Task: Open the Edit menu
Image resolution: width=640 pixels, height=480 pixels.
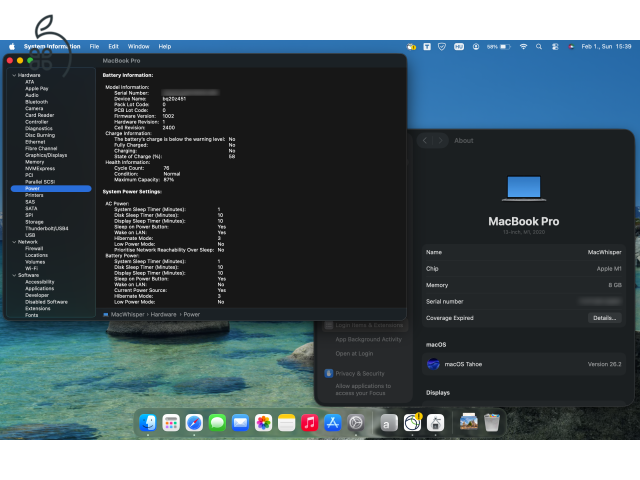Action: click(113, 47)
